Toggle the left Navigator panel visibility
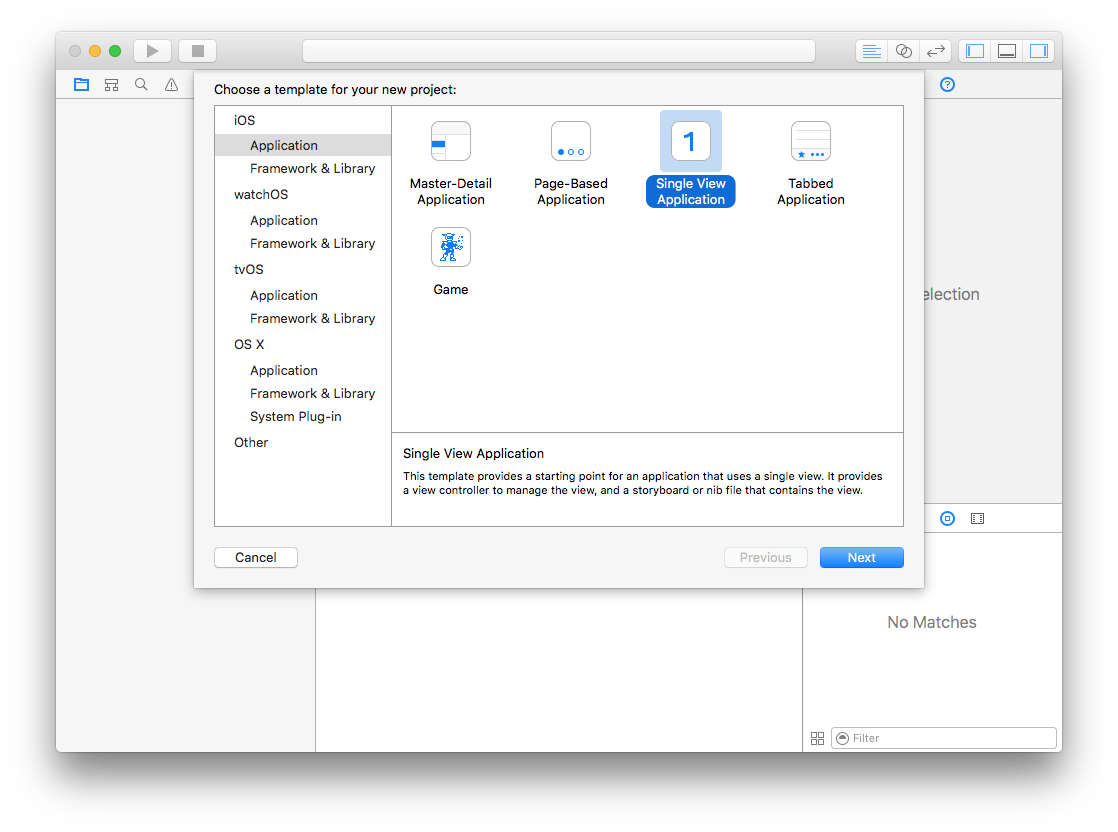Image resolution: width=1118 pixels, height=832 pixels. 975,51
